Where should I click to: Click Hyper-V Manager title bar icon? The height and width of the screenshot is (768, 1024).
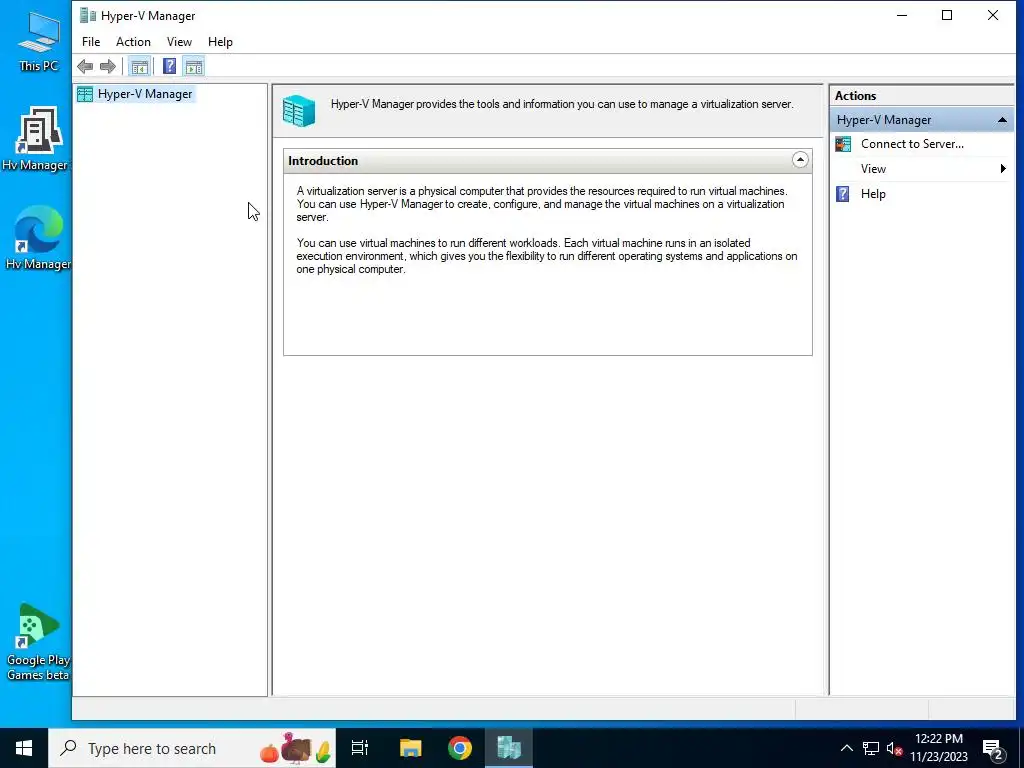(88, 15)
